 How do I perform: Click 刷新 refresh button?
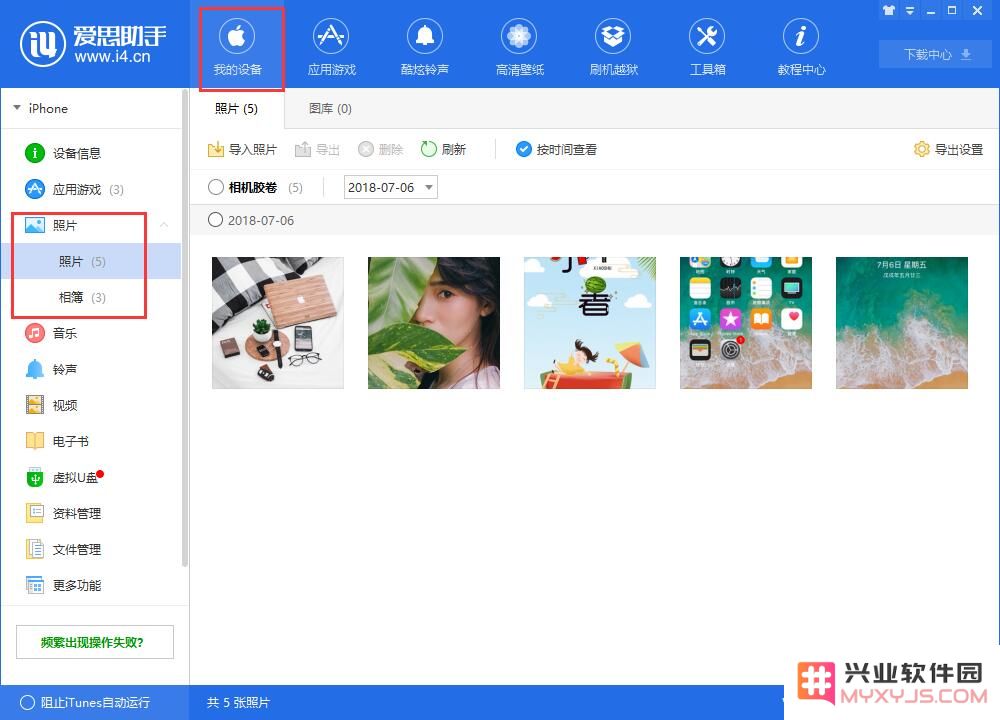click(x=443, y=149)
